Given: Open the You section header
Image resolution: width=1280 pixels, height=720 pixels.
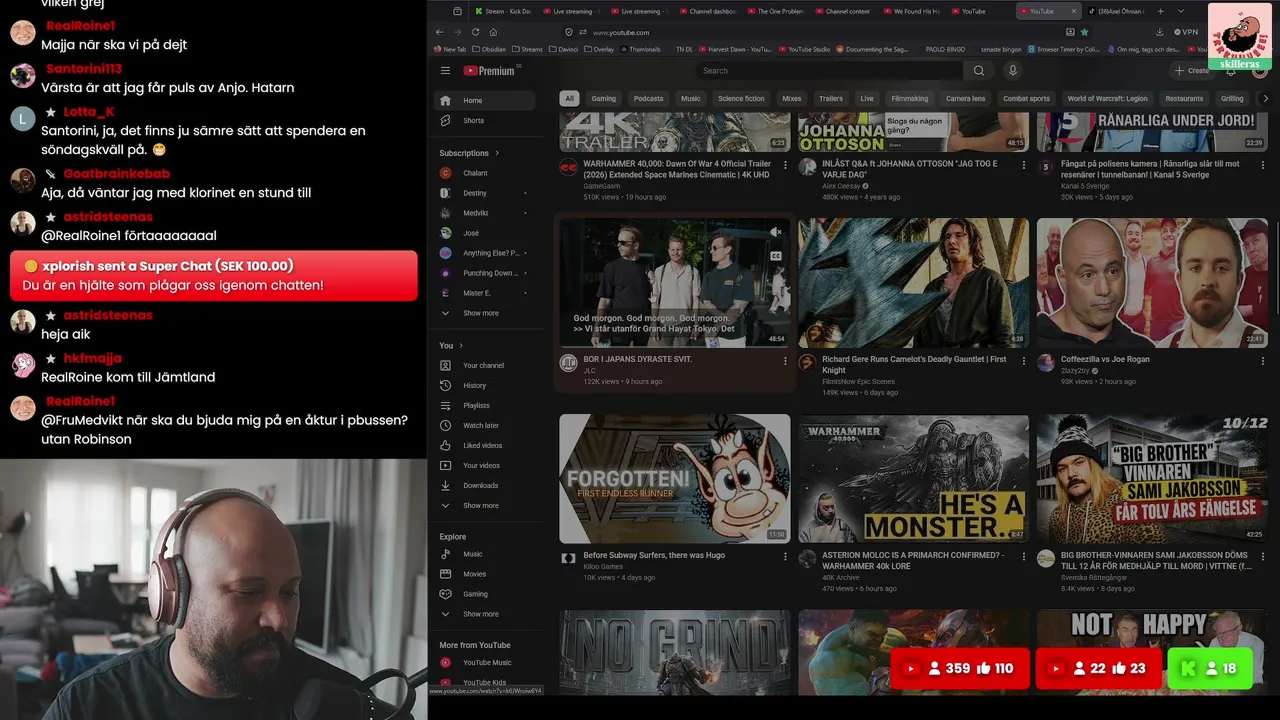Looking at the screenshot, I should (x=451, y=346).
